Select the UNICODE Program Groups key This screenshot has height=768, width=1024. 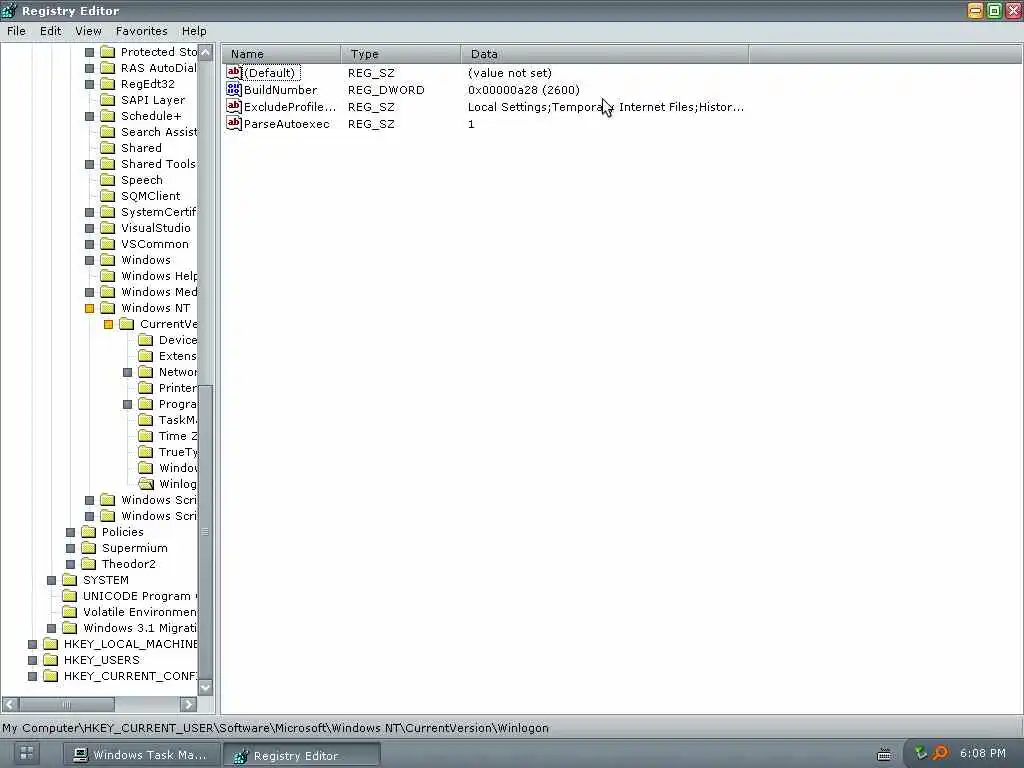tap(140, 596)
